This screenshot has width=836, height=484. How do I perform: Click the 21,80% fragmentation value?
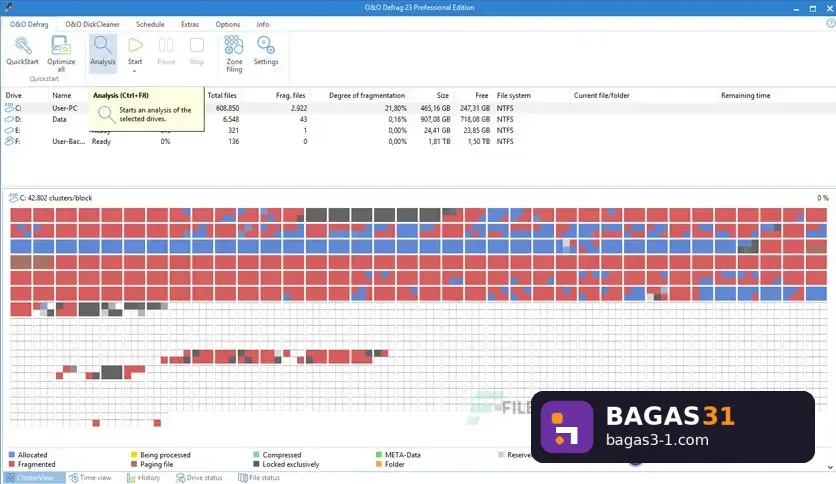coord(396,108)
